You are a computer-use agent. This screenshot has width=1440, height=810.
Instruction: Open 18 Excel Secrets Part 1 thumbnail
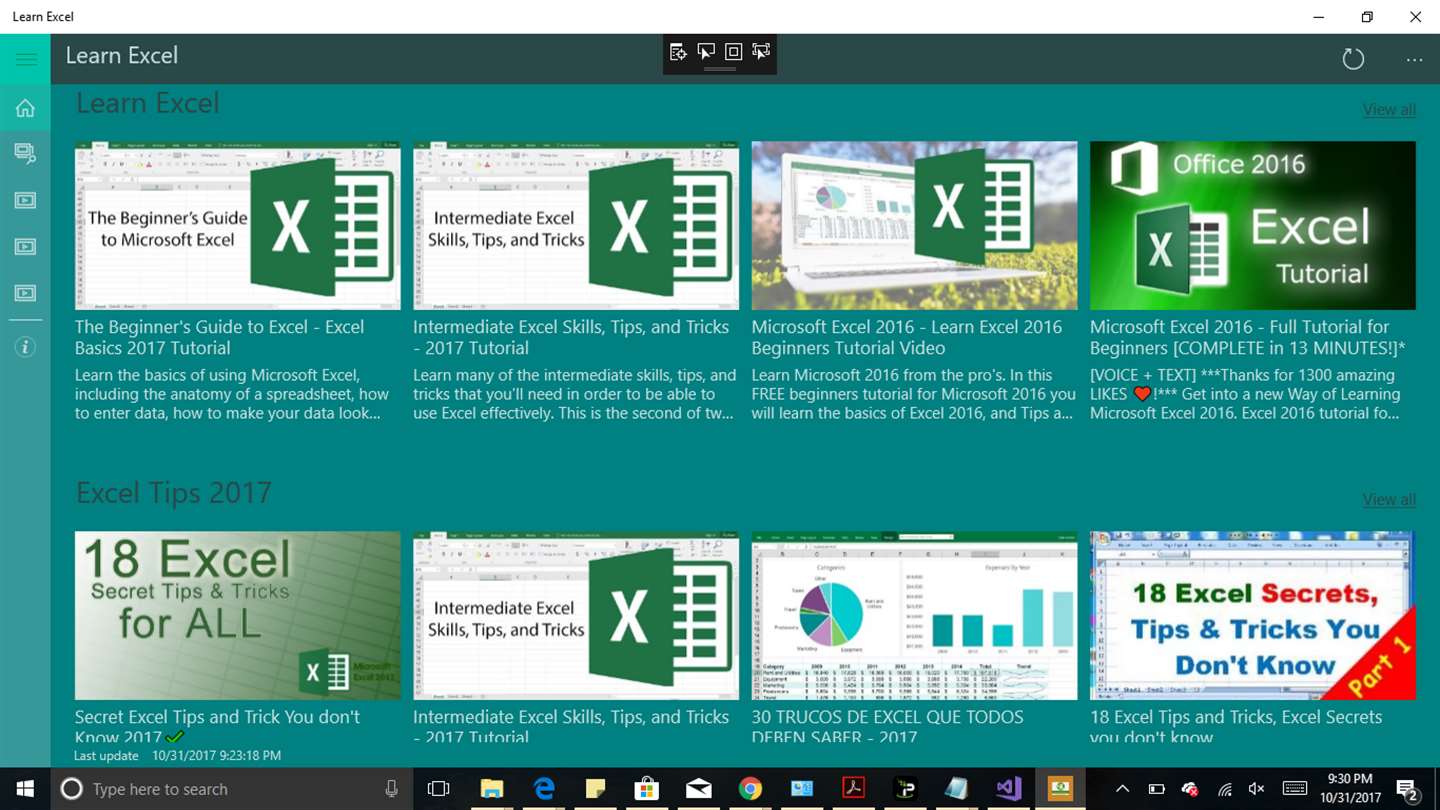(x=1253, y=615)
